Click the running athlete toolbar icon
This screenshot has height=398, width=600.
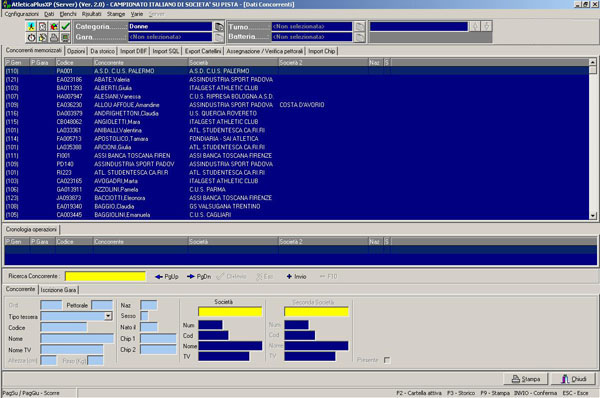click(31, 26)
